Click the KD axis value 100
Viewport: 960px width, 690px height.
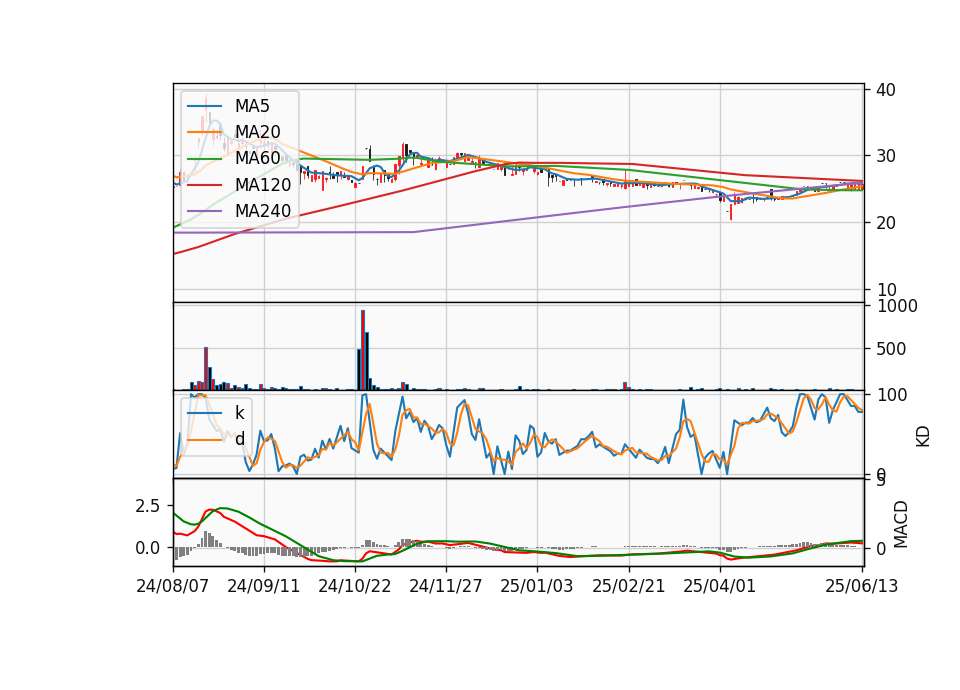[891, 395]
